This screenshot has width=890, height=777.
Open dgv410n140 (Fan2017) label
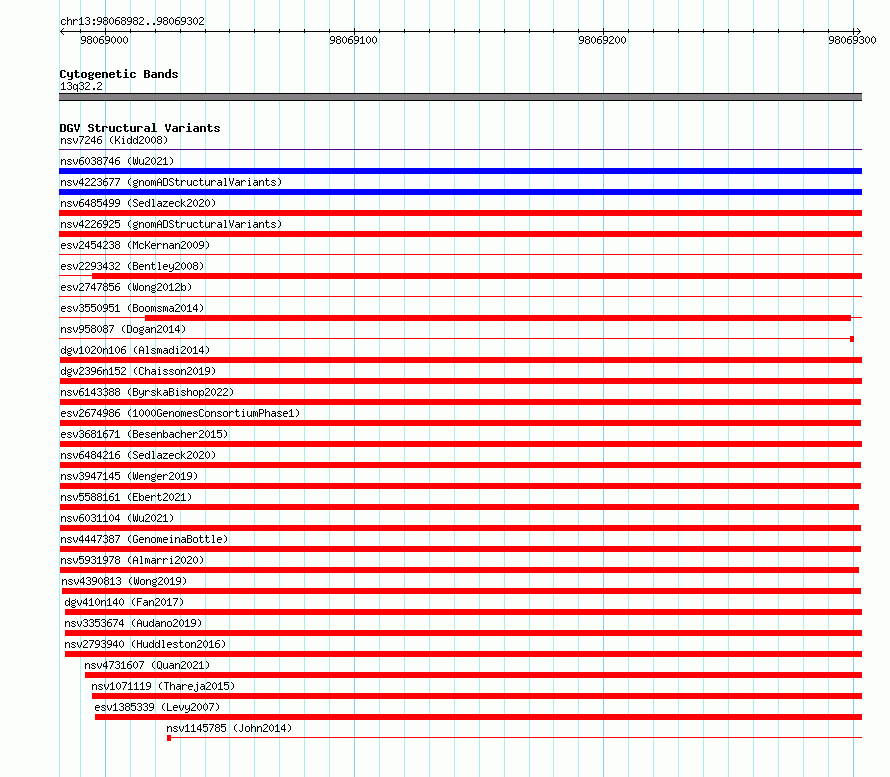tap(124, 602)
